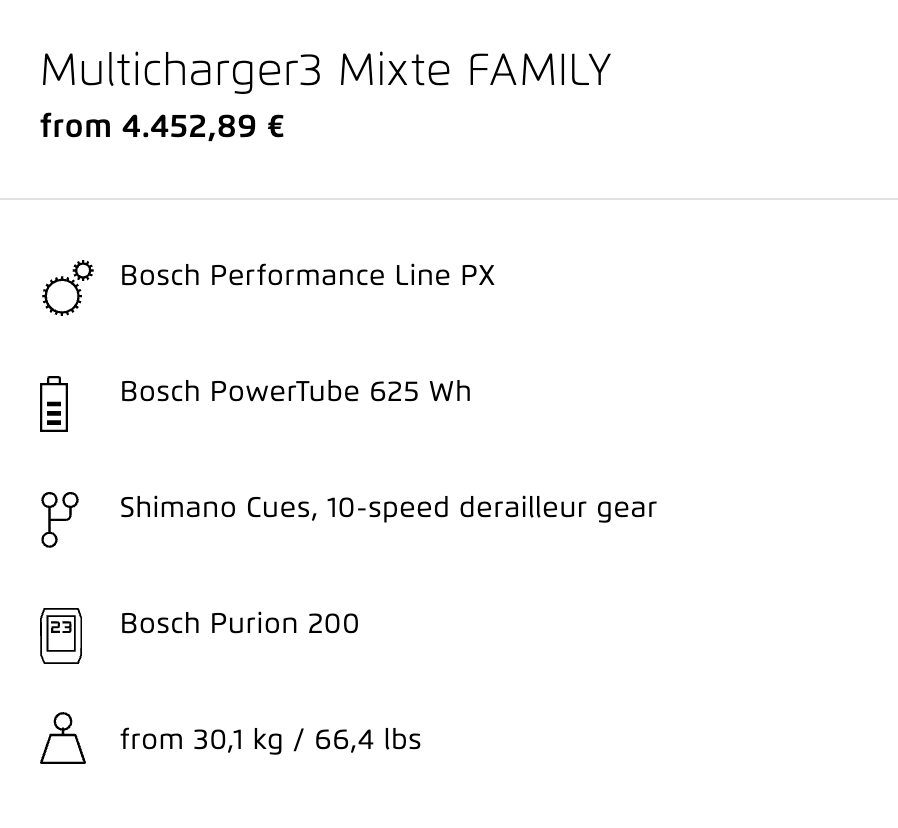Image resolution: width=898 pixels, height=828 pixels.
Task: Click the price from 4.452,89 €
Action: click(162, 126)
